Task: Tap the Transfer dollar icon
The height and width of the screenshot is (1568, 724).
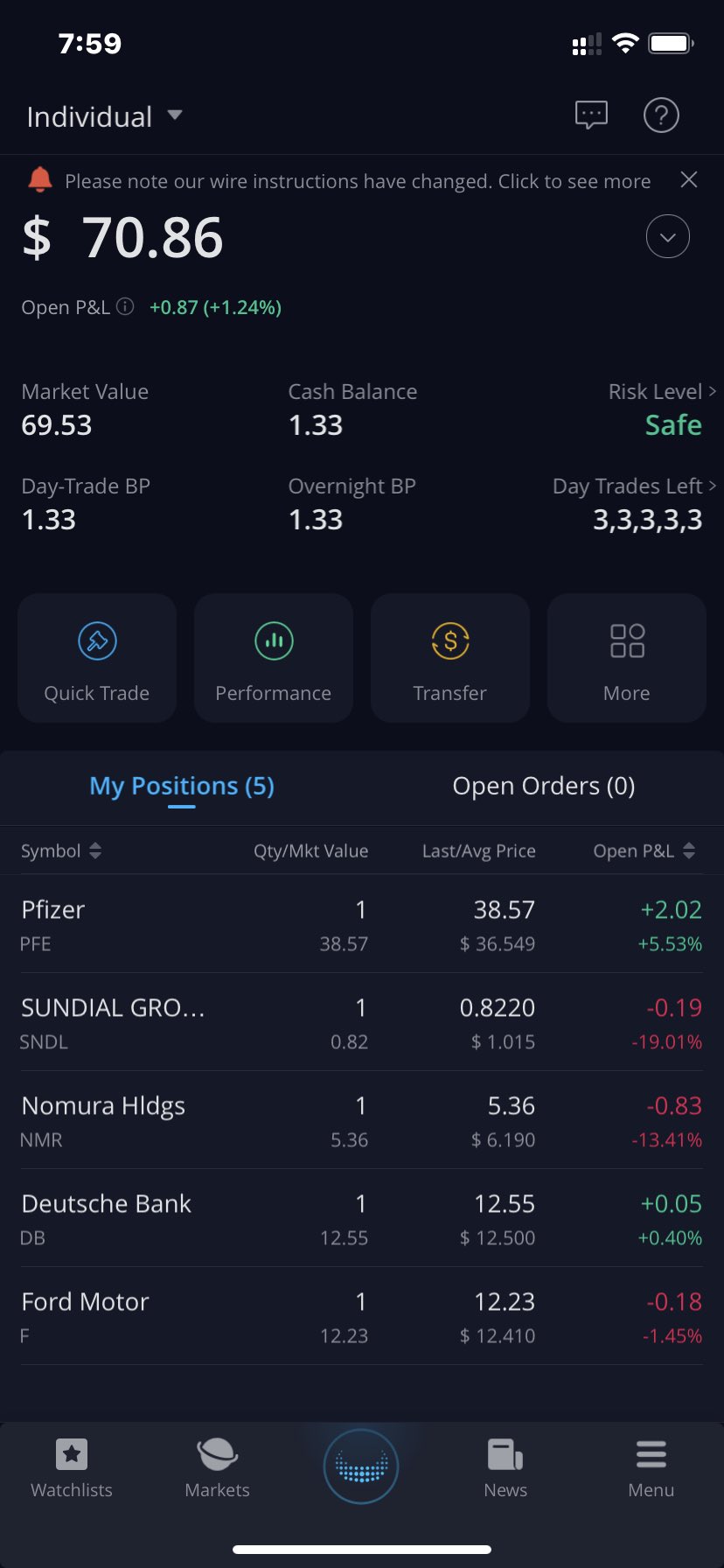Action: pyautogui.click(x=450, y=641)
